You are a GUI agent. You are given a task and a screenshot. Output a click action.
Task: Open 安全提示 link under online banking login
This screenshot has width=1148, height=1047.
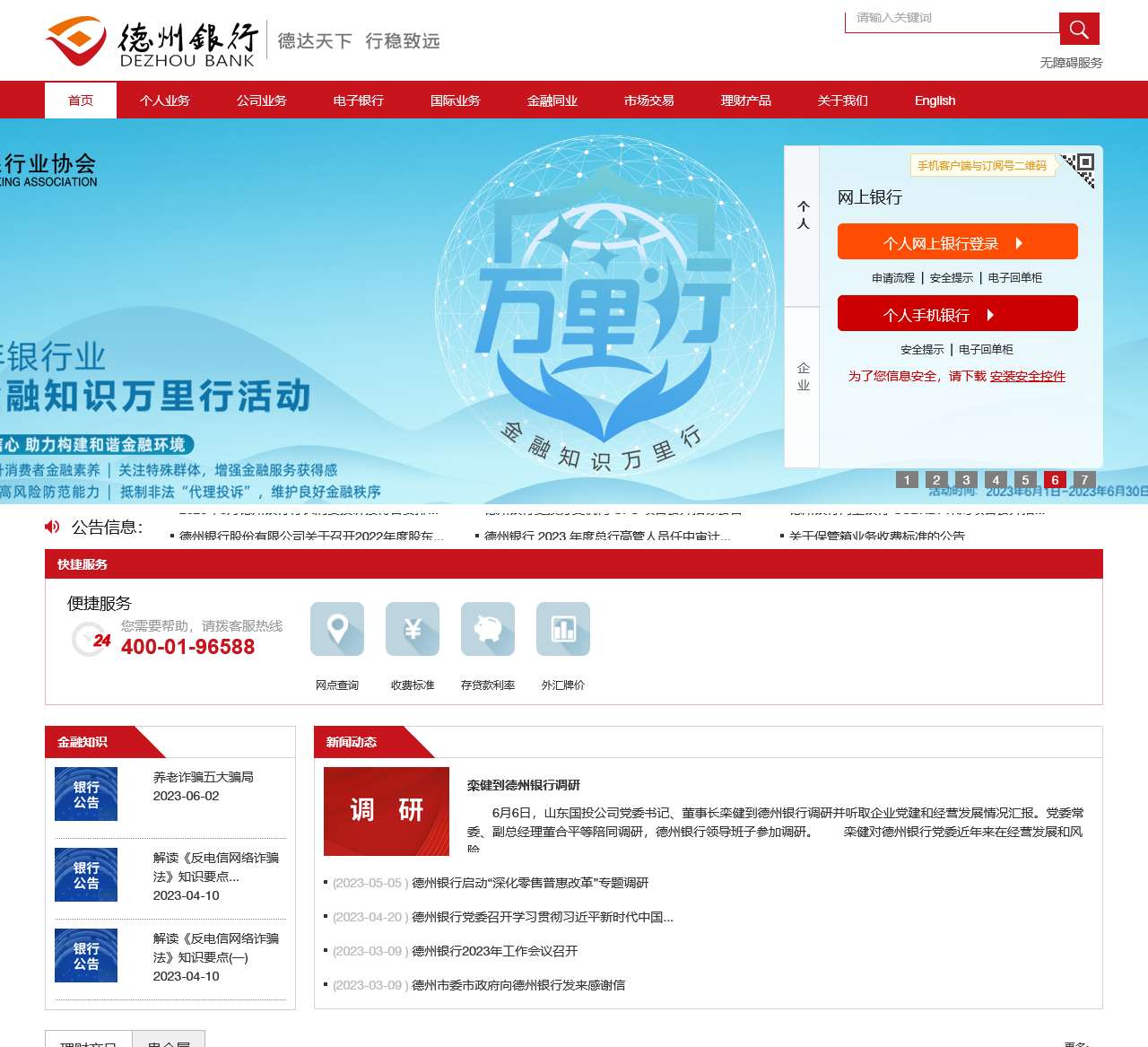click(952, 278)
